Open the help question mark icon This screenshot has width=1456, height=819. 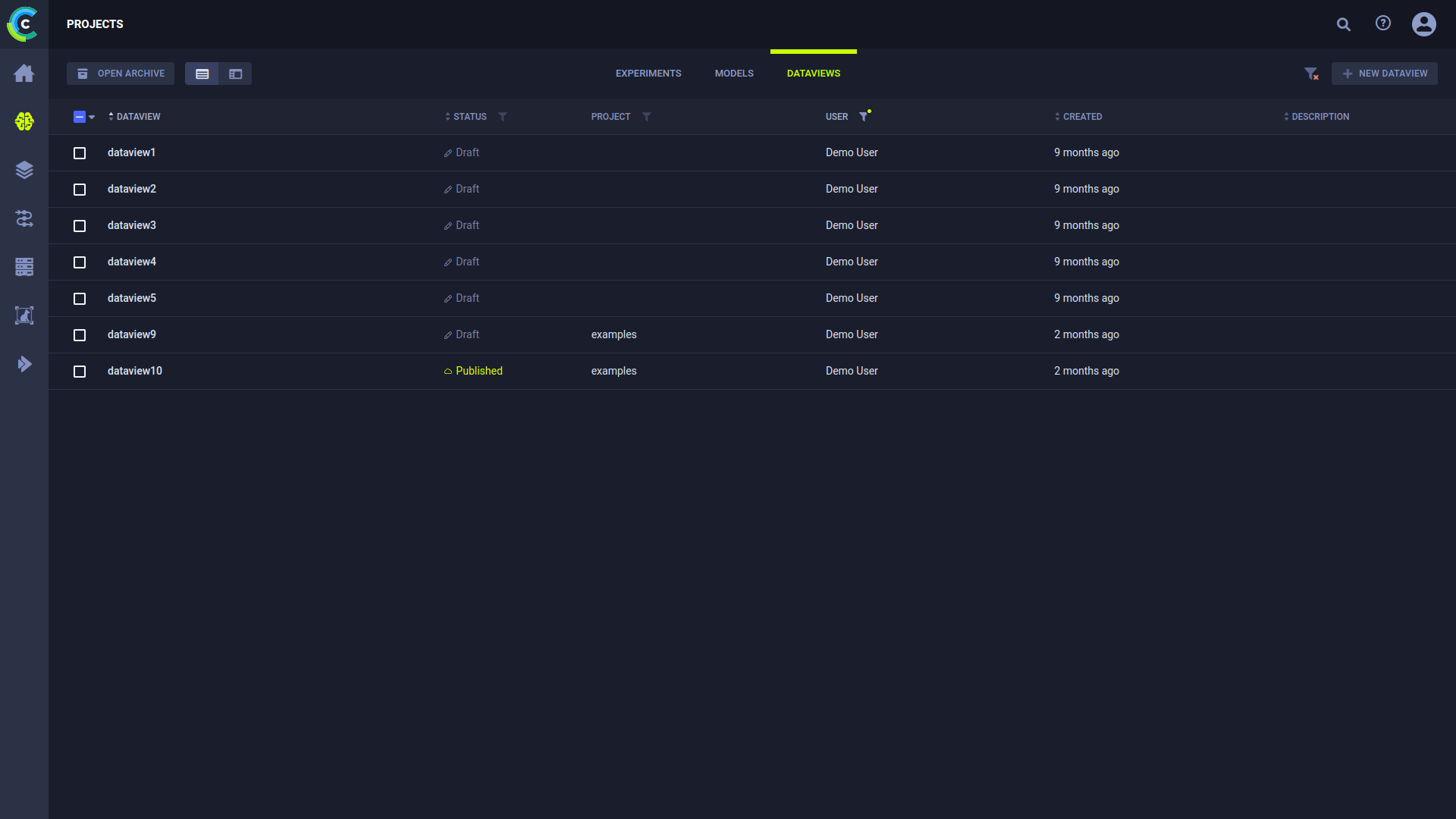tap(1382, 24)
